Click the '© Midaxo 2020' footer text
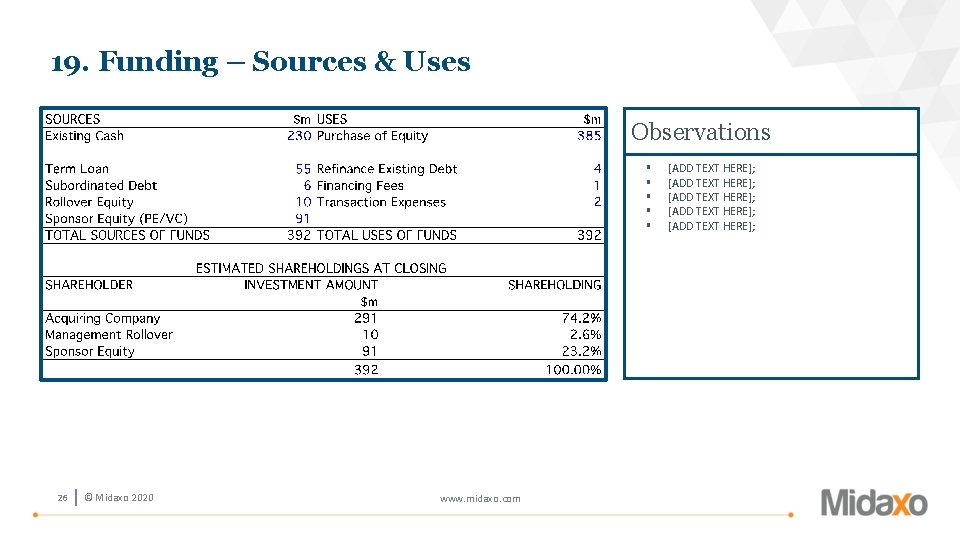 click(x=119, y=498)
